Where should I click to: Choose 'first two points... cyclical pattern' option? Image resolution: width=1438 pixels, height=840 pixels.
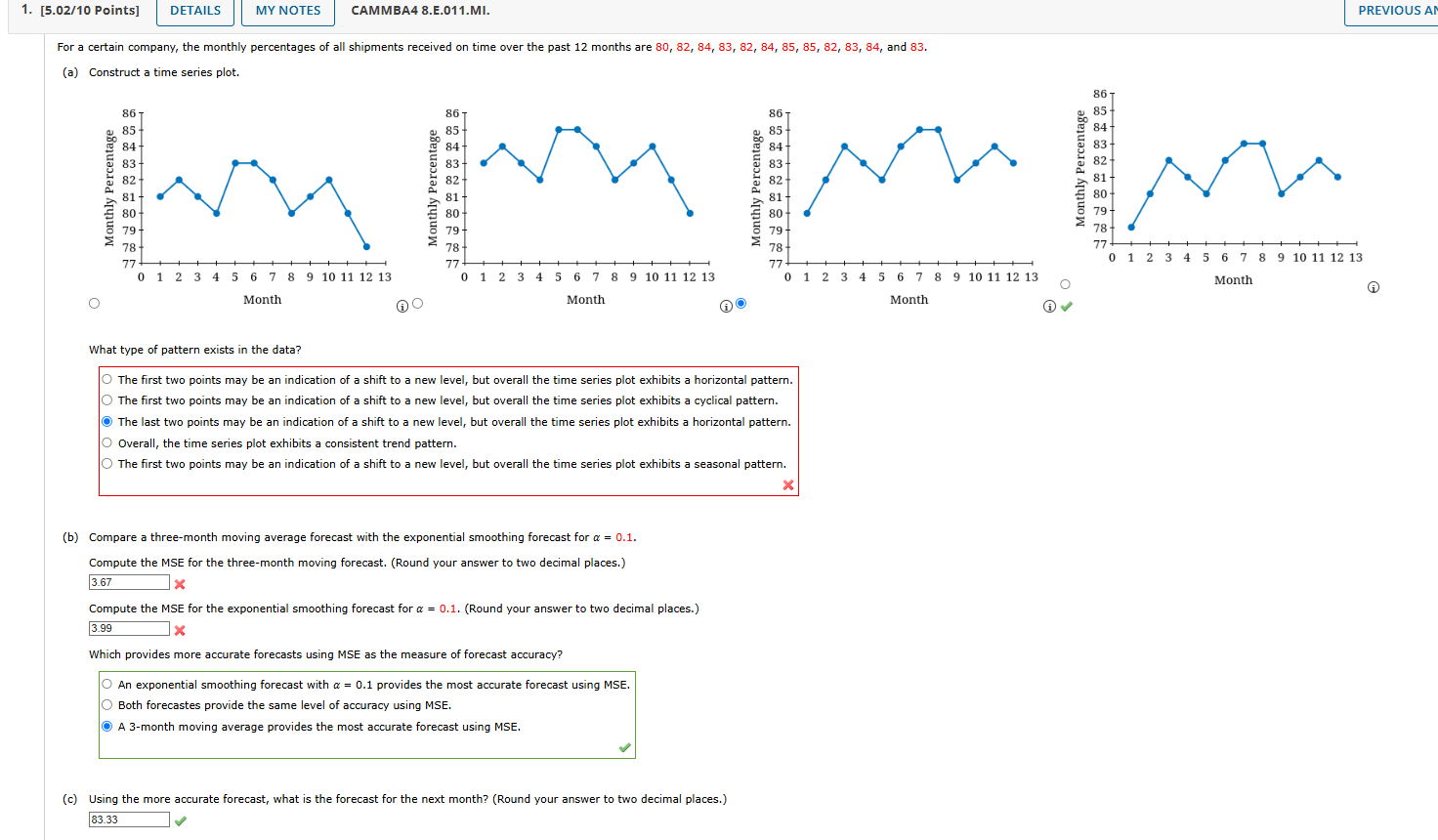(x=106, y=400)
